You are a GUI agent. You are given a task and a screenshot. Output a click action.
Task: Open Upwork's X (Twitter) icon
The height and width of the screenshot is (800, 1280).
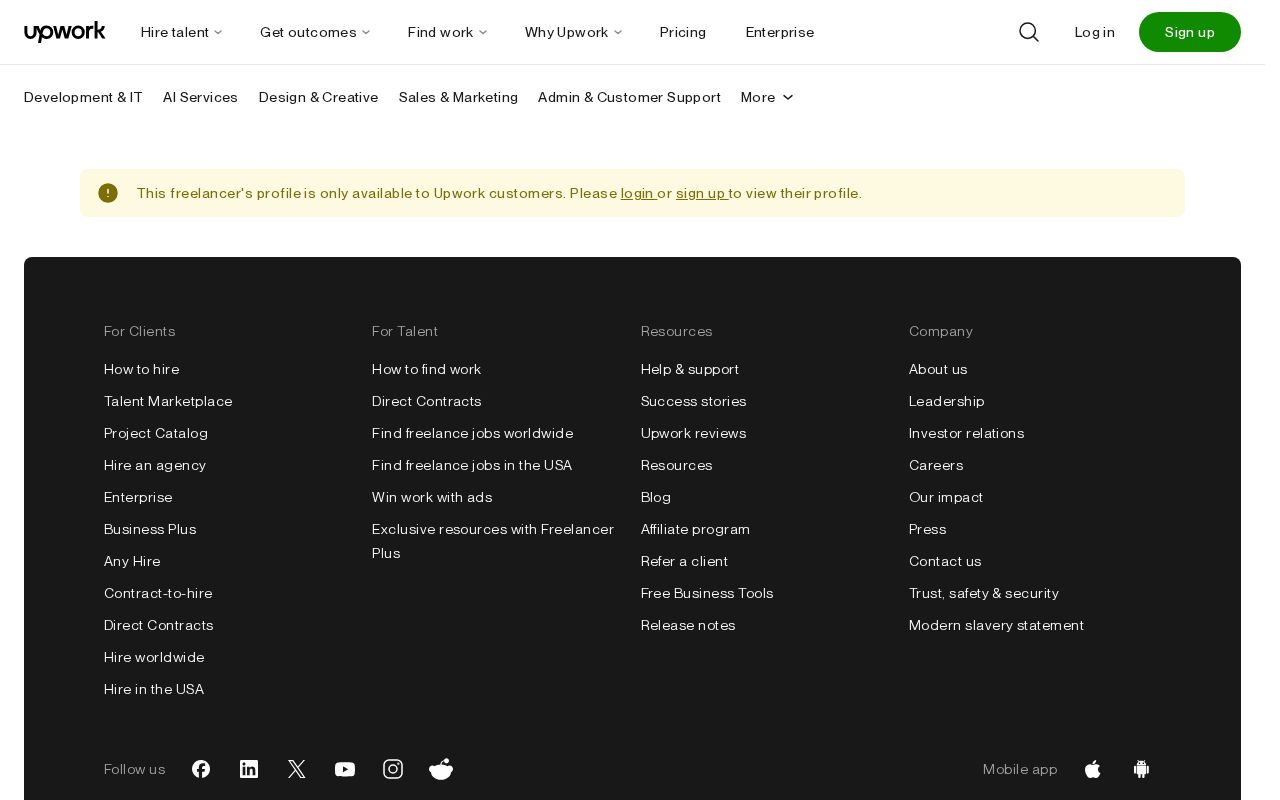pos(297,769)
